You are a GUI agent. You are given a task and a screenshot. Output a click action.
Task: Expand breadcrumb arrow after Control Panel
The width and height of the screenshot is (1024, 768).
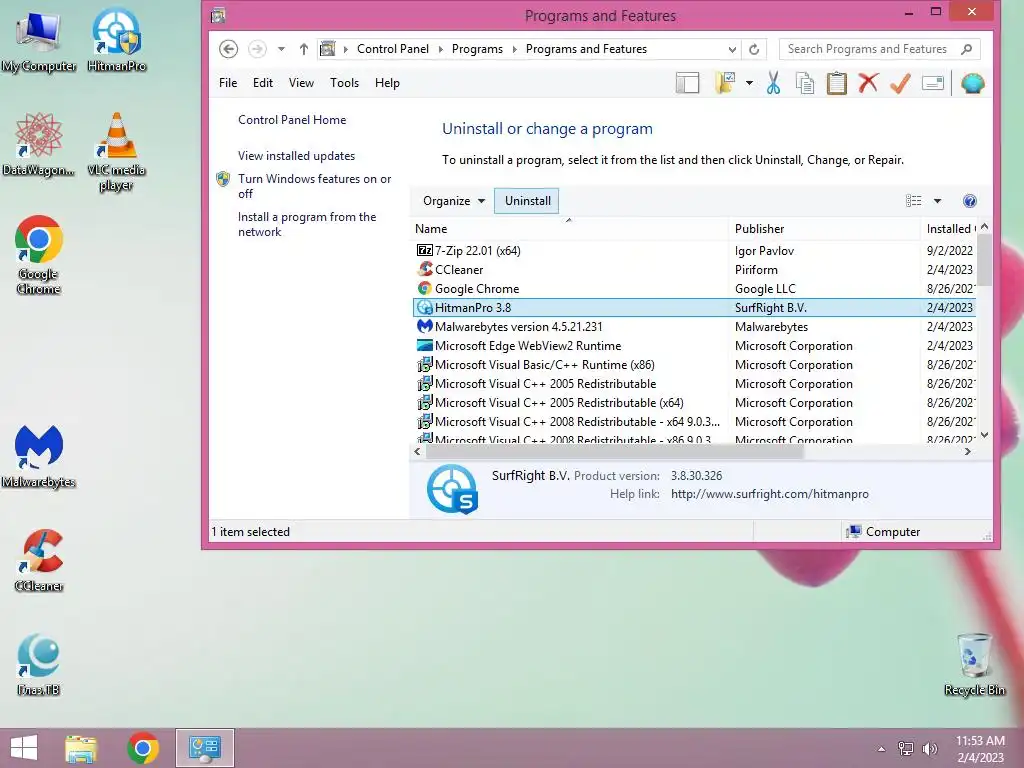point(440,49)
